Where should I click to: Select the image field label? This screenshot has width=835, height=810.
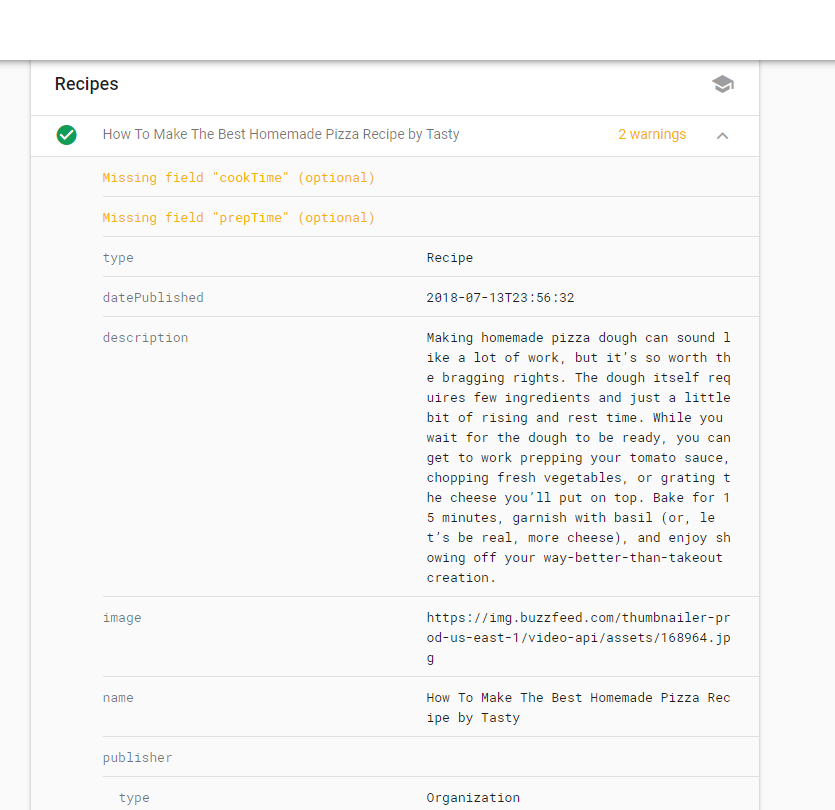tap(122, 618)
